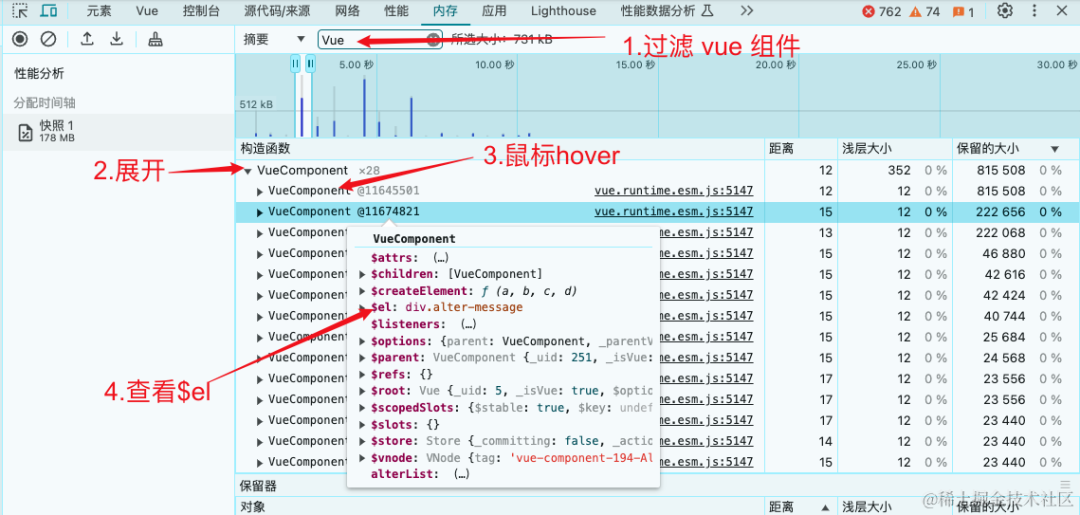Expand the VueComponent row retaining 46 880
This screenshot has width=1080, height=515.
pos(260,254)
